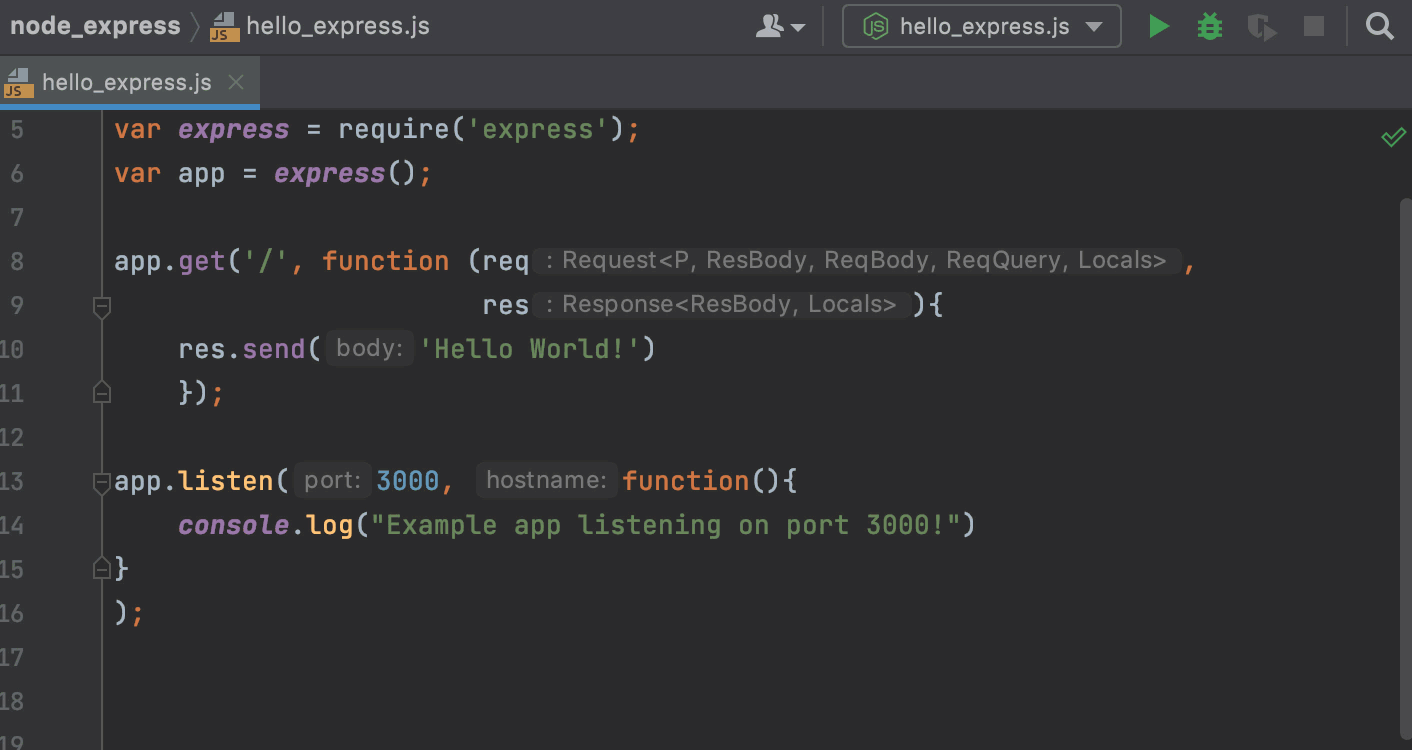The width and height of the screenshot is (1412, 750).
Task: Open Search Everywhere with the magnifier
Action: click(x=1379, y=26)
